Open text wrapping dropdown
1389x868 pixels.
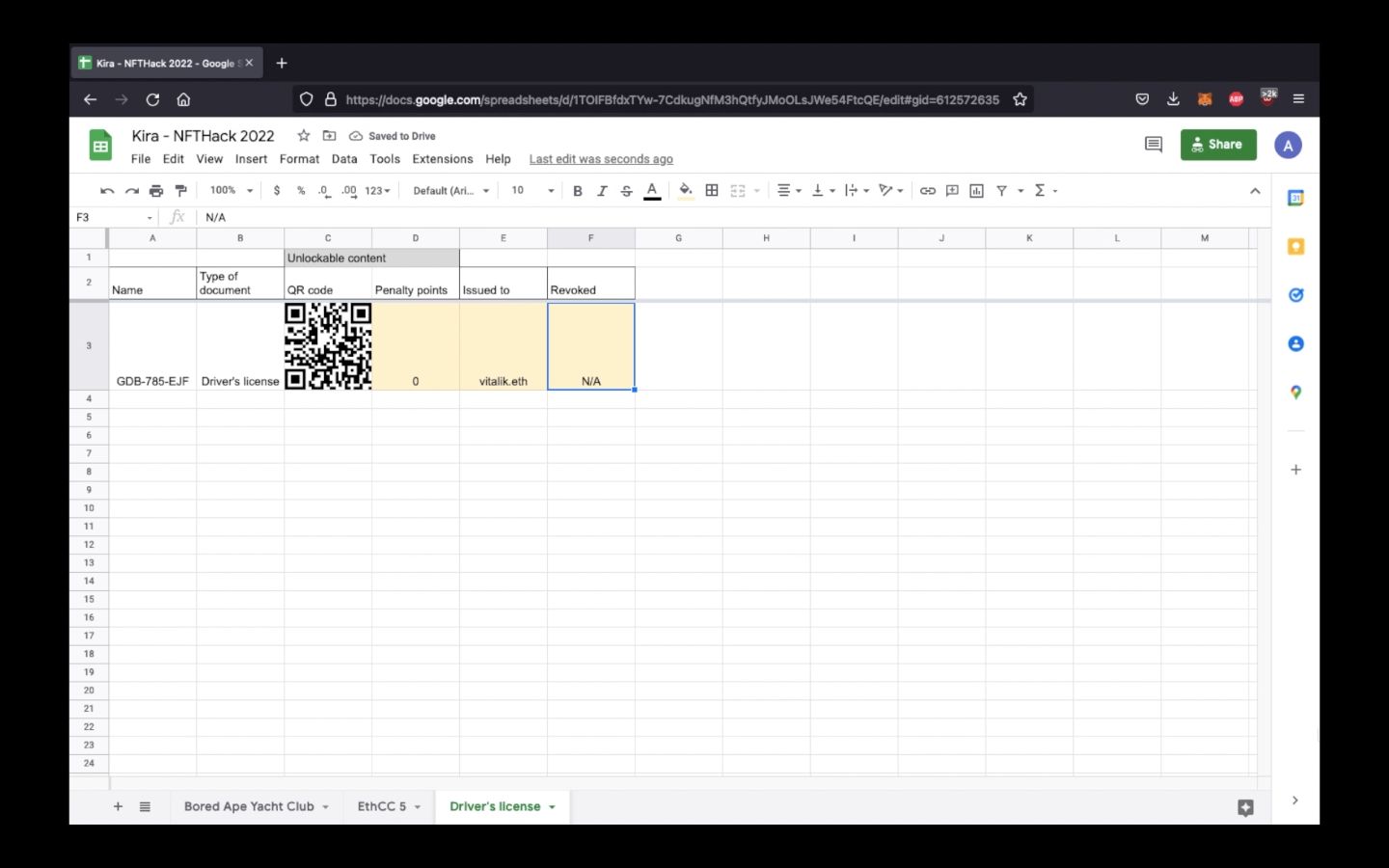[857, 191]
